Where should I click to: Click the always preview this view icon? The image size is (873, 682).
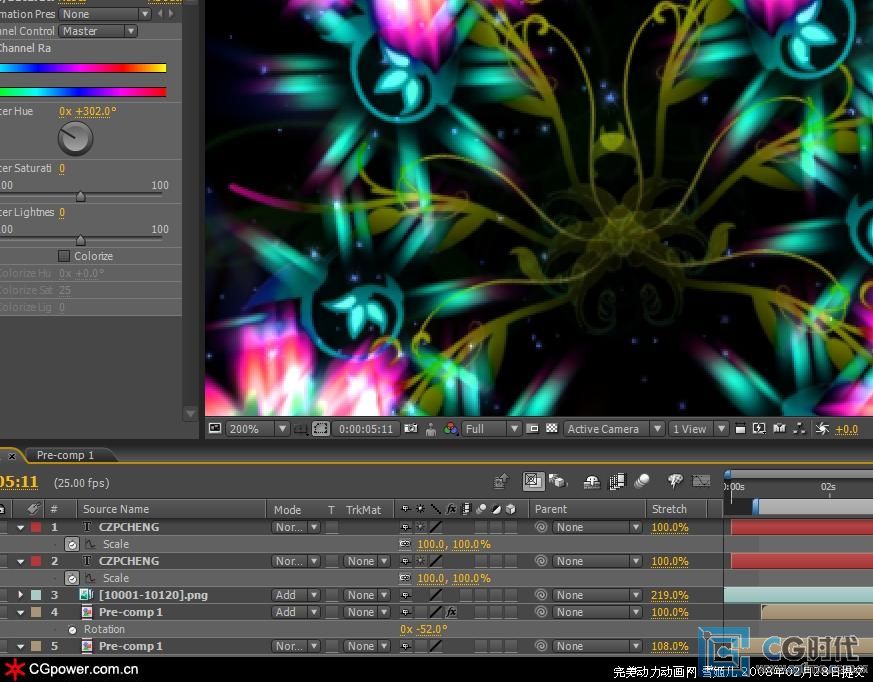pos(215,428)
